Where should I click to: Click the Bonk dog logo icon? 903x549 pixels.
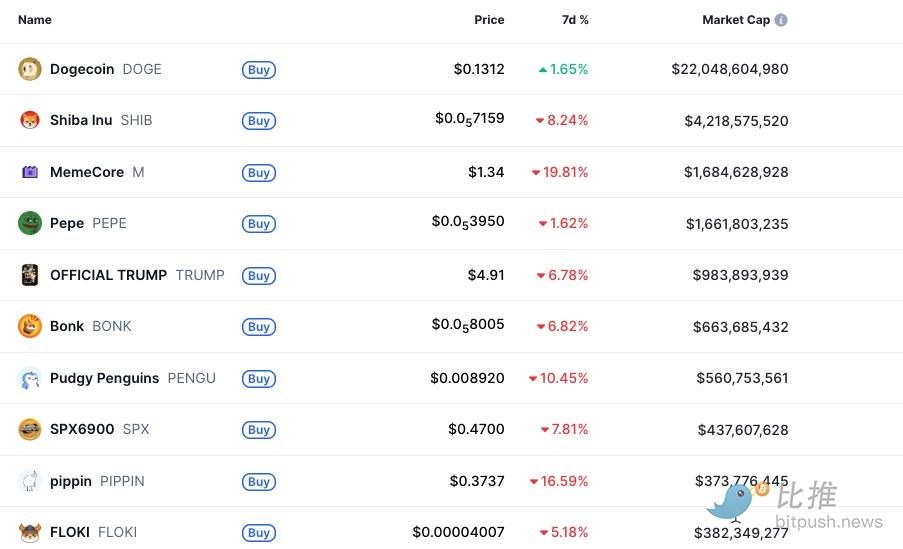[30, 326]
